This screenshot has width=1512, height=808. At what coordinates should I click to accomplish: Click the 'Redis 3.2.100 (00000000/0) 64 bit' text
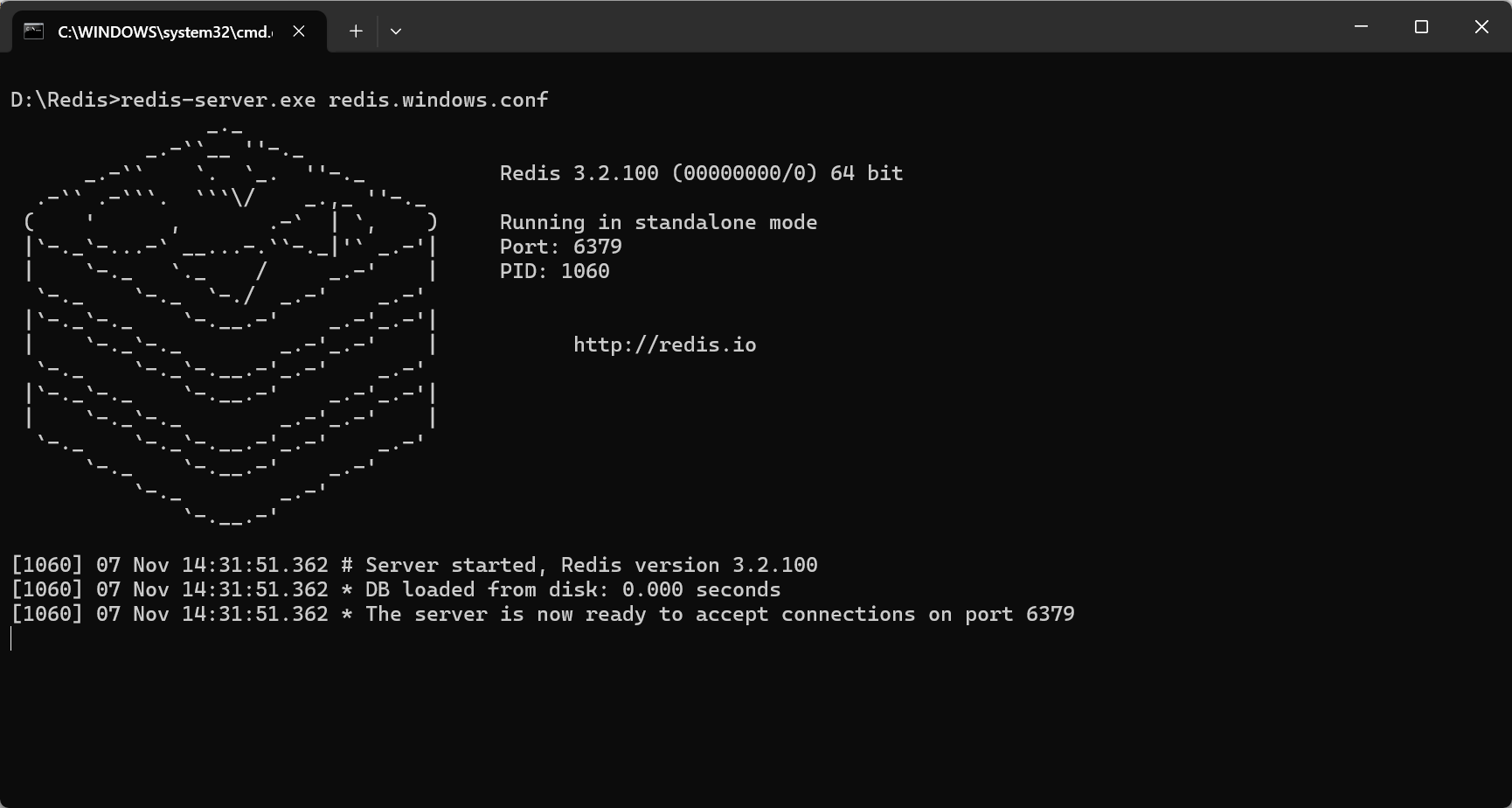point(701,173)
